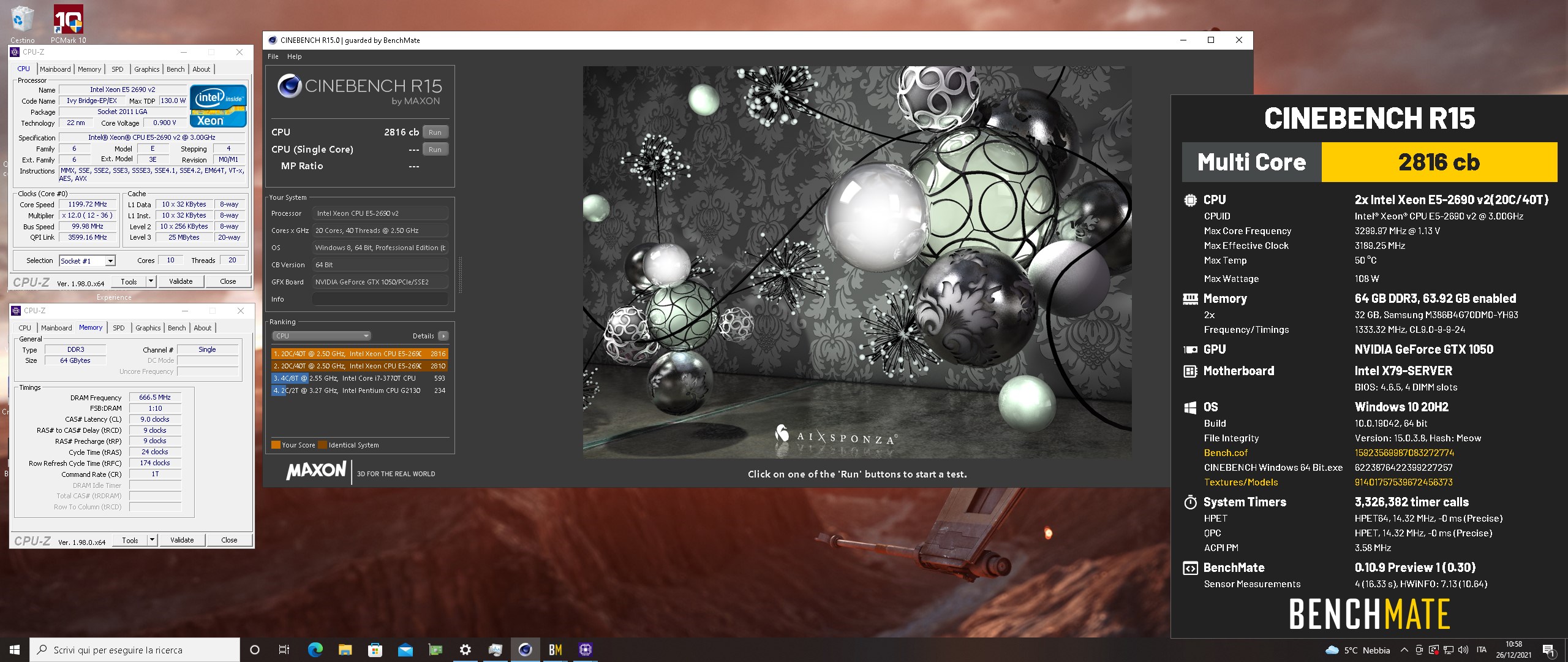Select the first ranking row scoring 2816
Viewport: 1568px width, 662px height.
[360, 354]
